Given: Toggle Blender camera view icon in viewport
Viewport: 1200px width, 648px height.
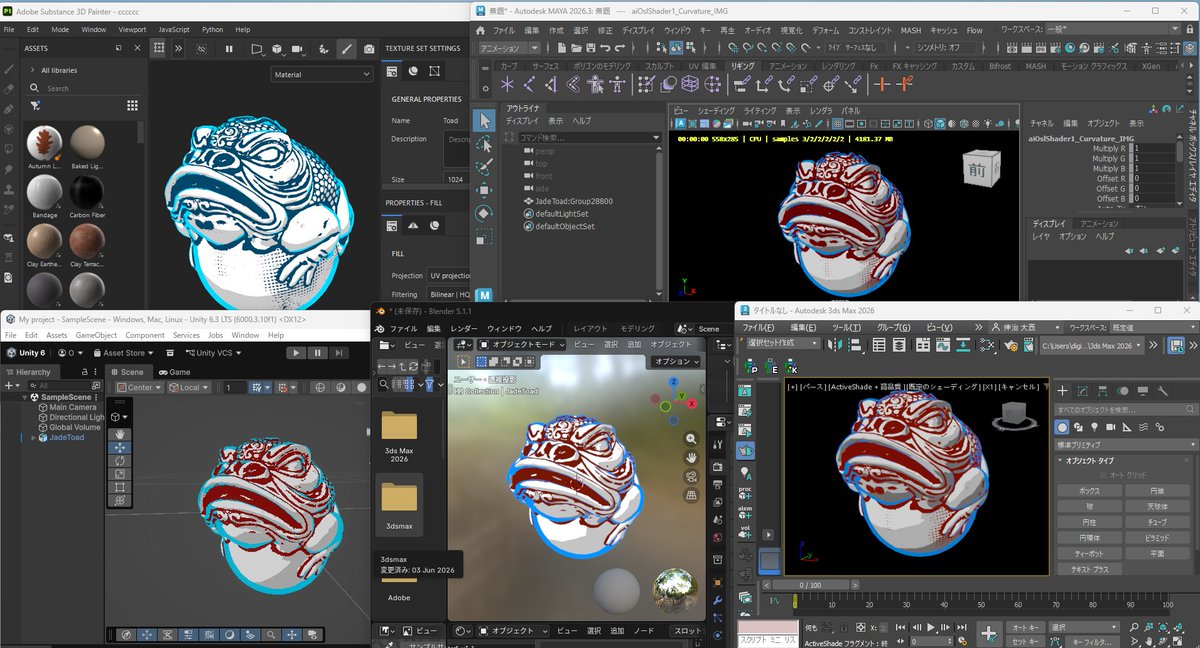Looking at the screenshot, I should tap(691, 477).
